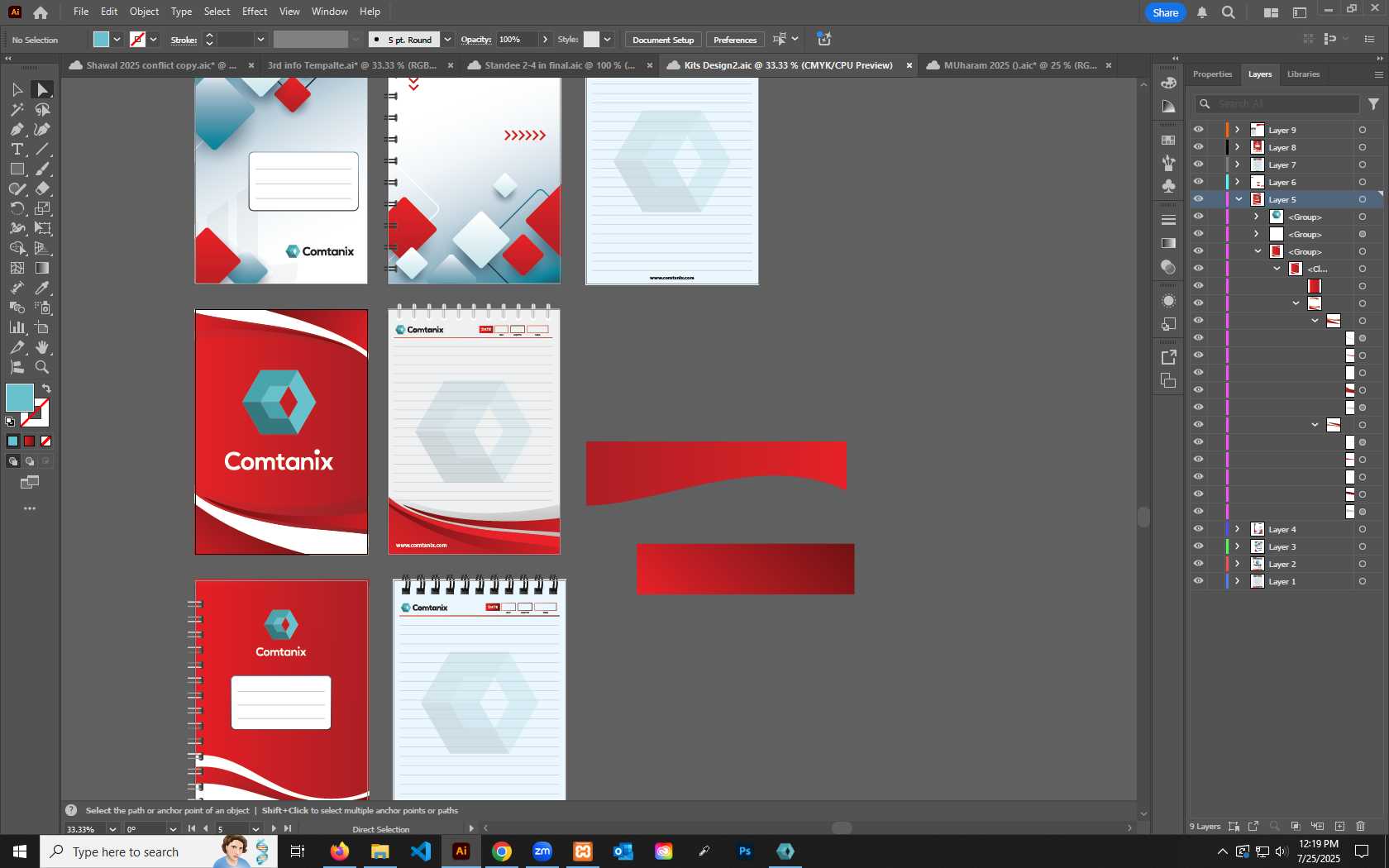Viewport: 1389px width, 868px height.
Task: Switch to MUharam 2025 document tab
Action: pos(1020,65)
